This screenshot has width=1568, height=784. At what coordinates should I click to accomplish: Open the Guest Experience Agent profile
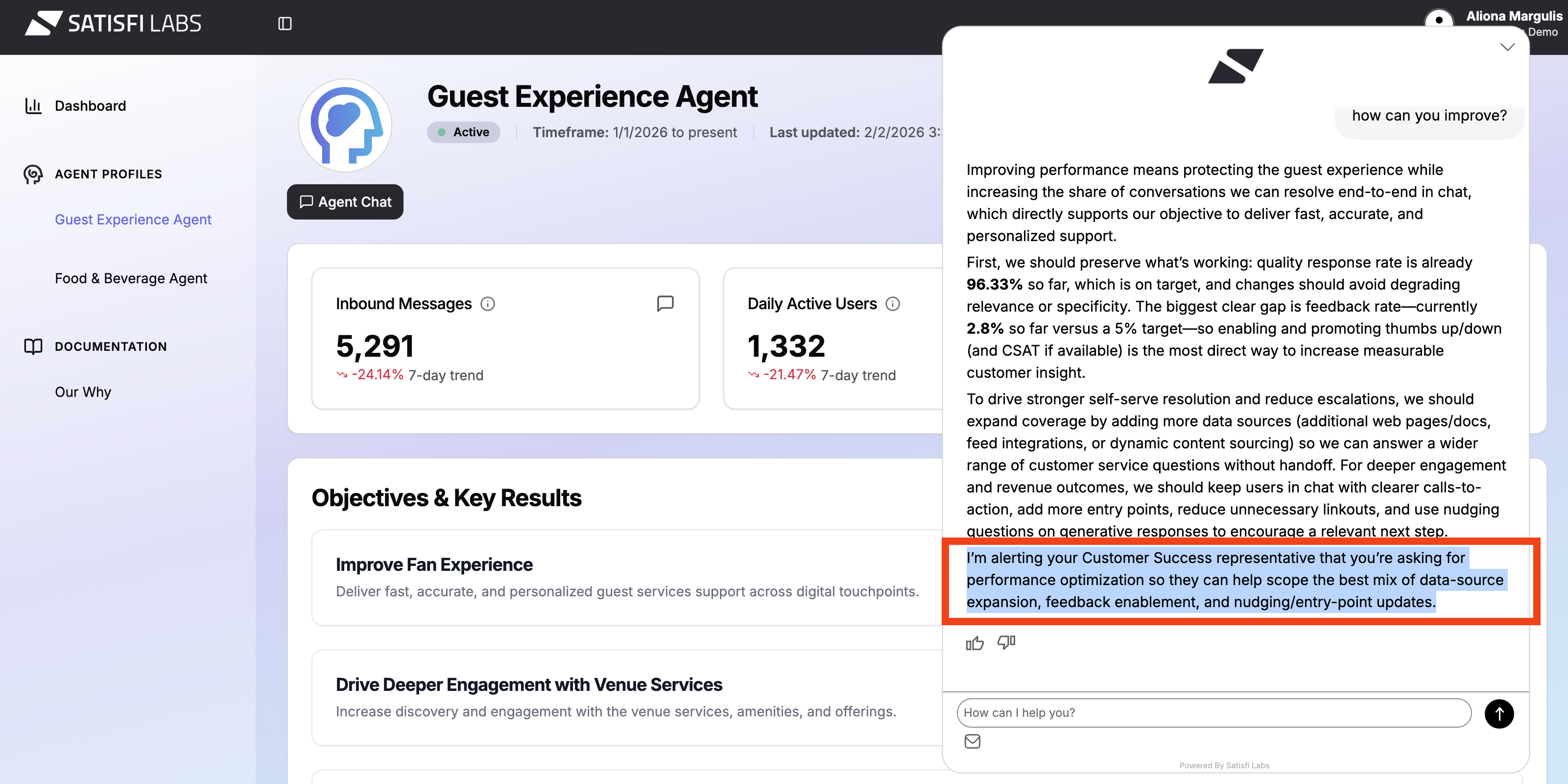[133, 220]
